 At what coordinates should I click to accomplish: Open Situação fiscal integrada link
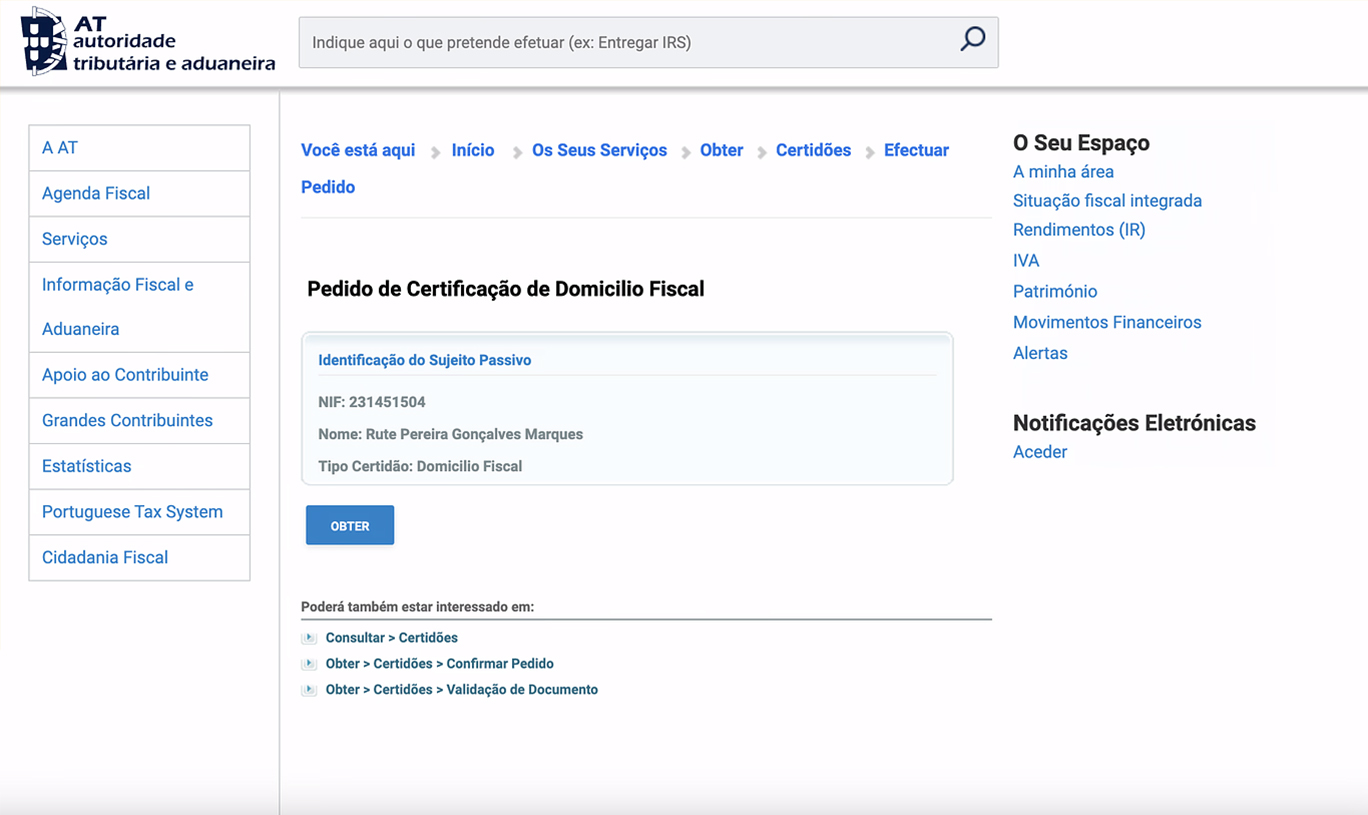coord(1107,201)
